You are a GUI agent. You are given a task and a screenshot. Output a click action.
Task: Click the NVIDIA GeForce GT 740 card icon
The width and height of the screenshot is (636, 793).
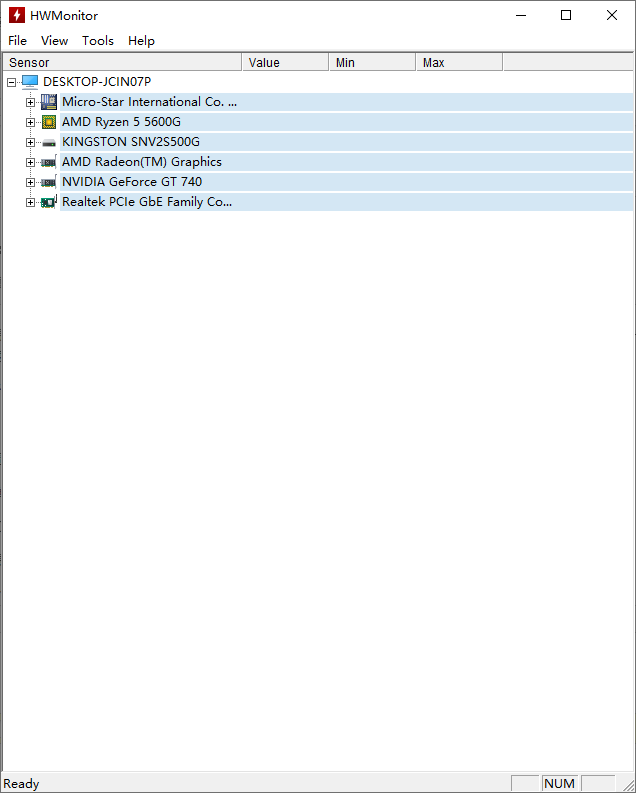click(49, 182)
